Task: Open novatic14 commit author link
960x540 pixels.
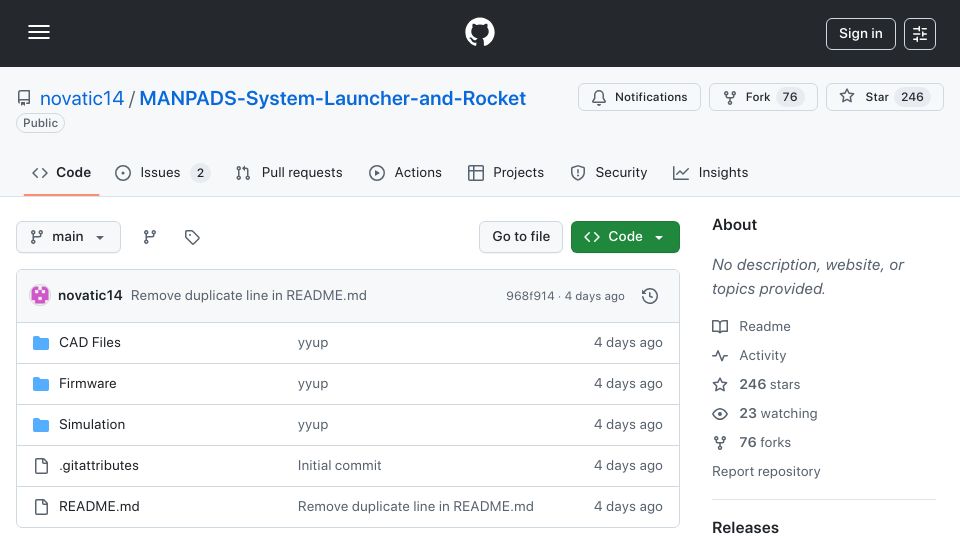Action: 90,295
